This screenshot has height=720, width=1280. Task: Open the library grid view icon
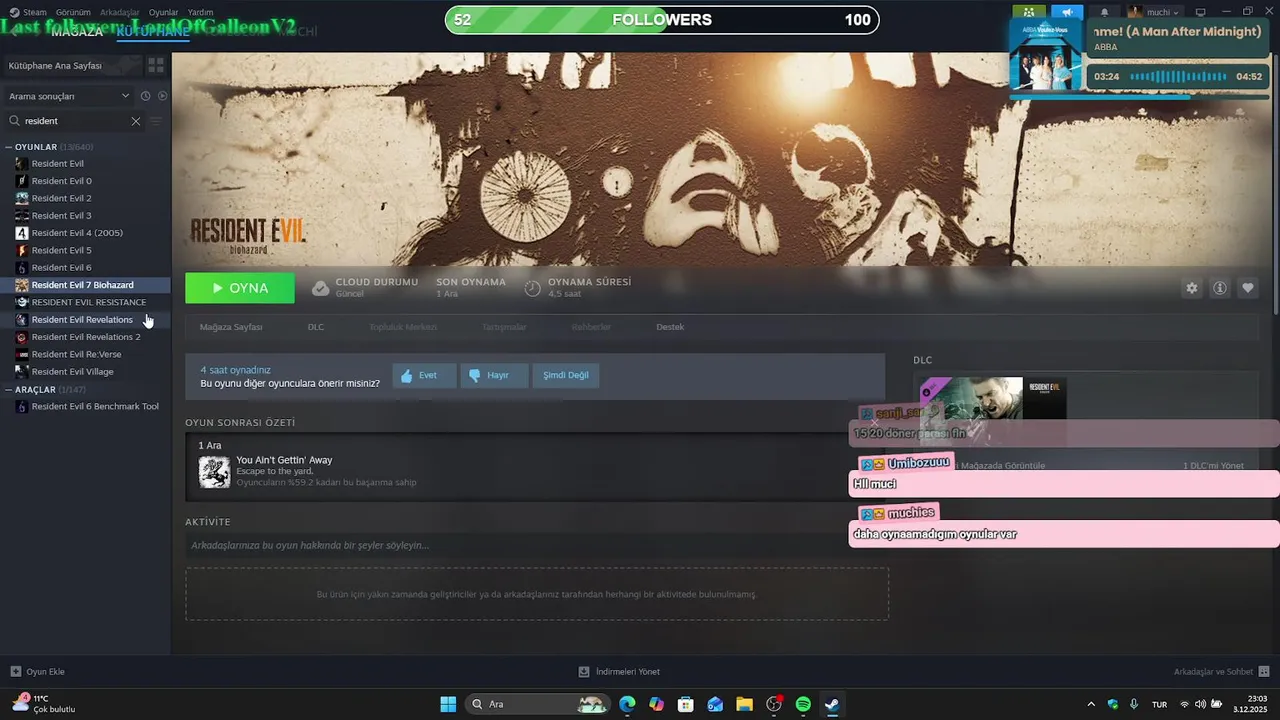[156, 65]
